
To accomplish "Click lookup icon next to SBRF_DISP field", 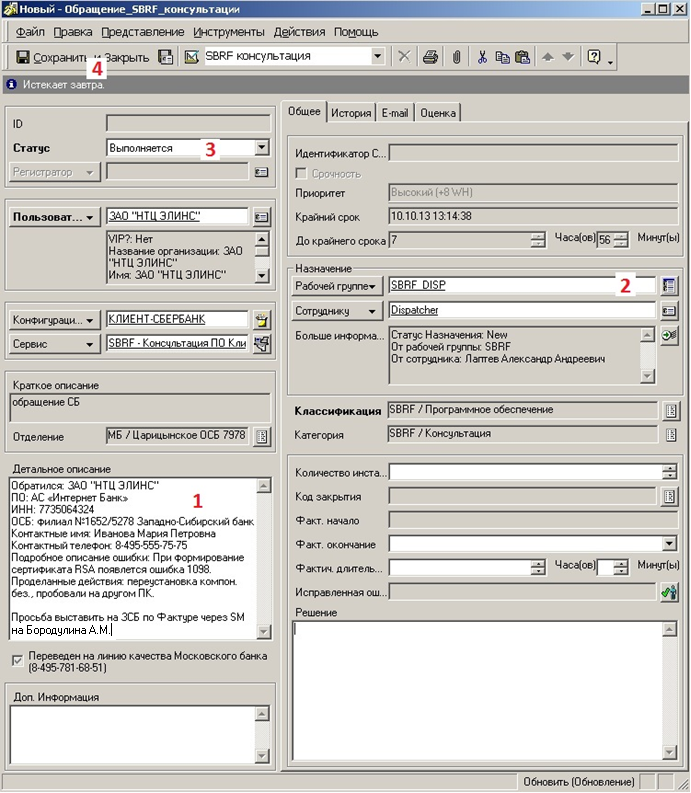I will pyautogui.click(x=669, y=285).
